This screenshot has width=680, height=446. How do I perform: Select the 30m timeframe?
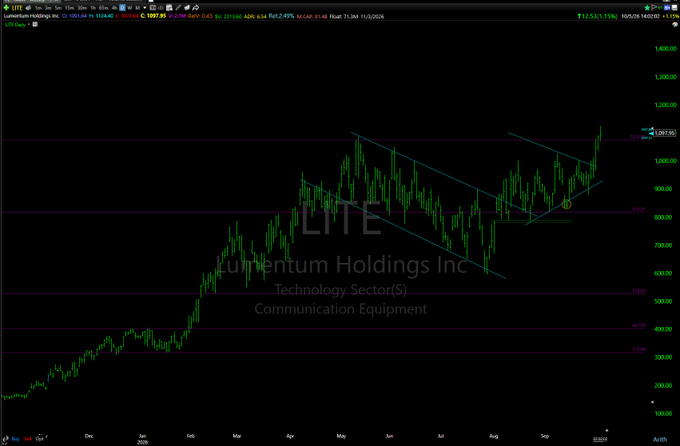pyautogui.click(x=82, y=8)
